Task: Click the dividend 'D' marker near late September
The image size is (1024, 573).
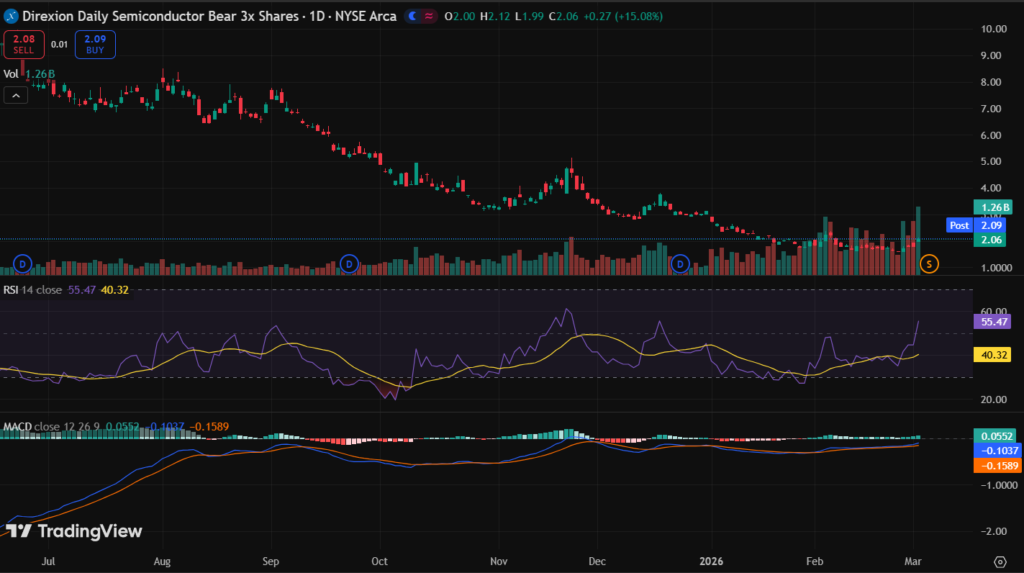Action: click(x=349, y=264)
